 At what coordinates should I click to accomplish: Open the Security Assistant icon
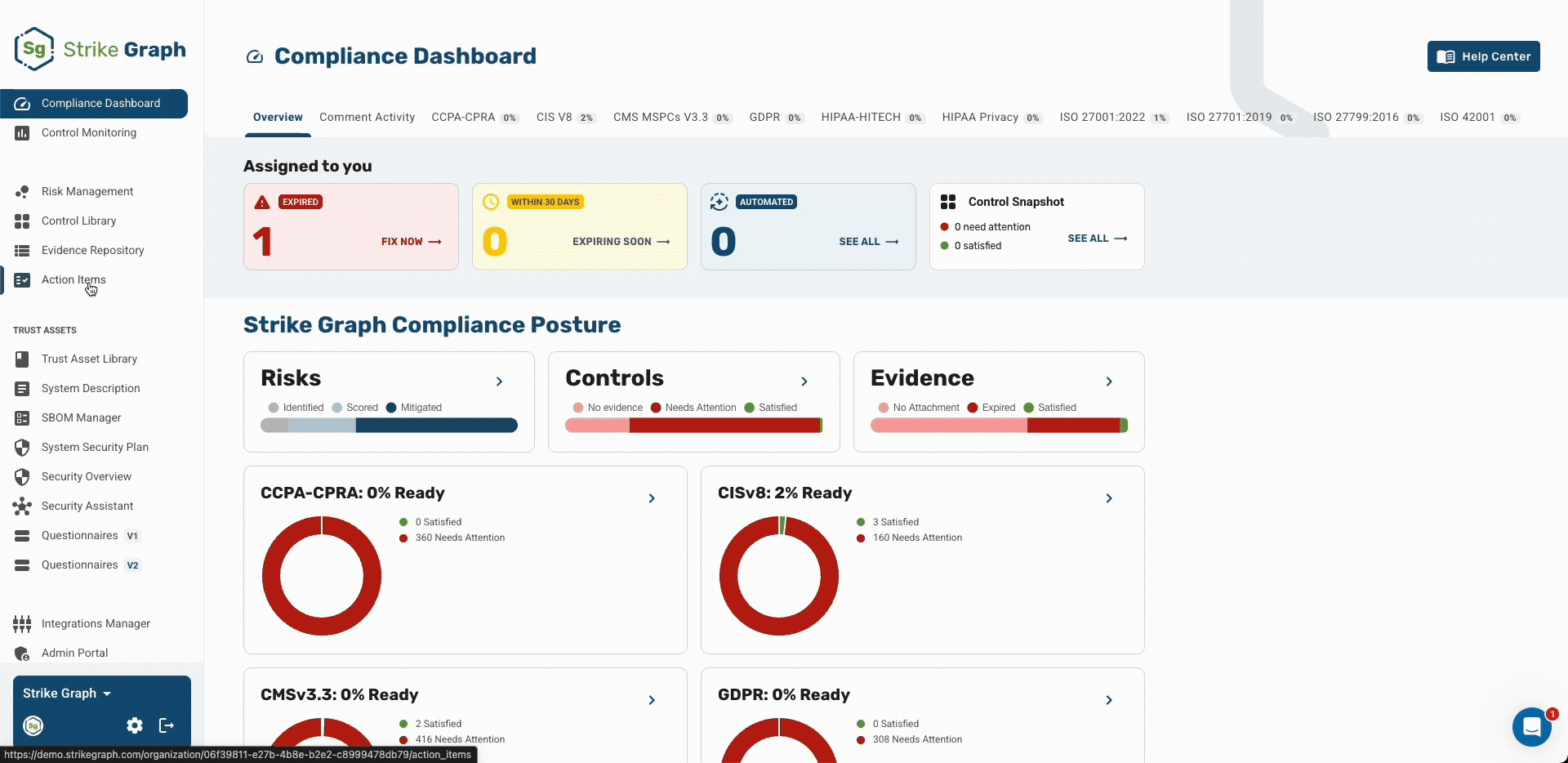pyautogui.click(x=22, y=506)
